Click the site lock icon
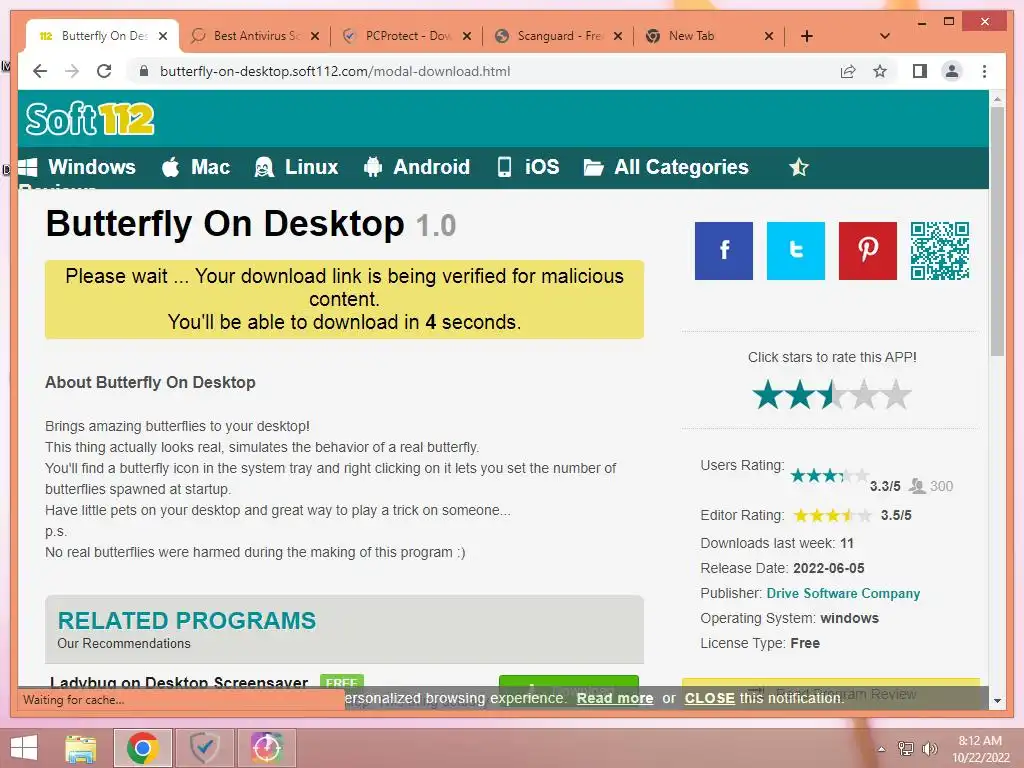Image resolution: width=1024 pixels, height=768 pixels. tap(144, 71)
